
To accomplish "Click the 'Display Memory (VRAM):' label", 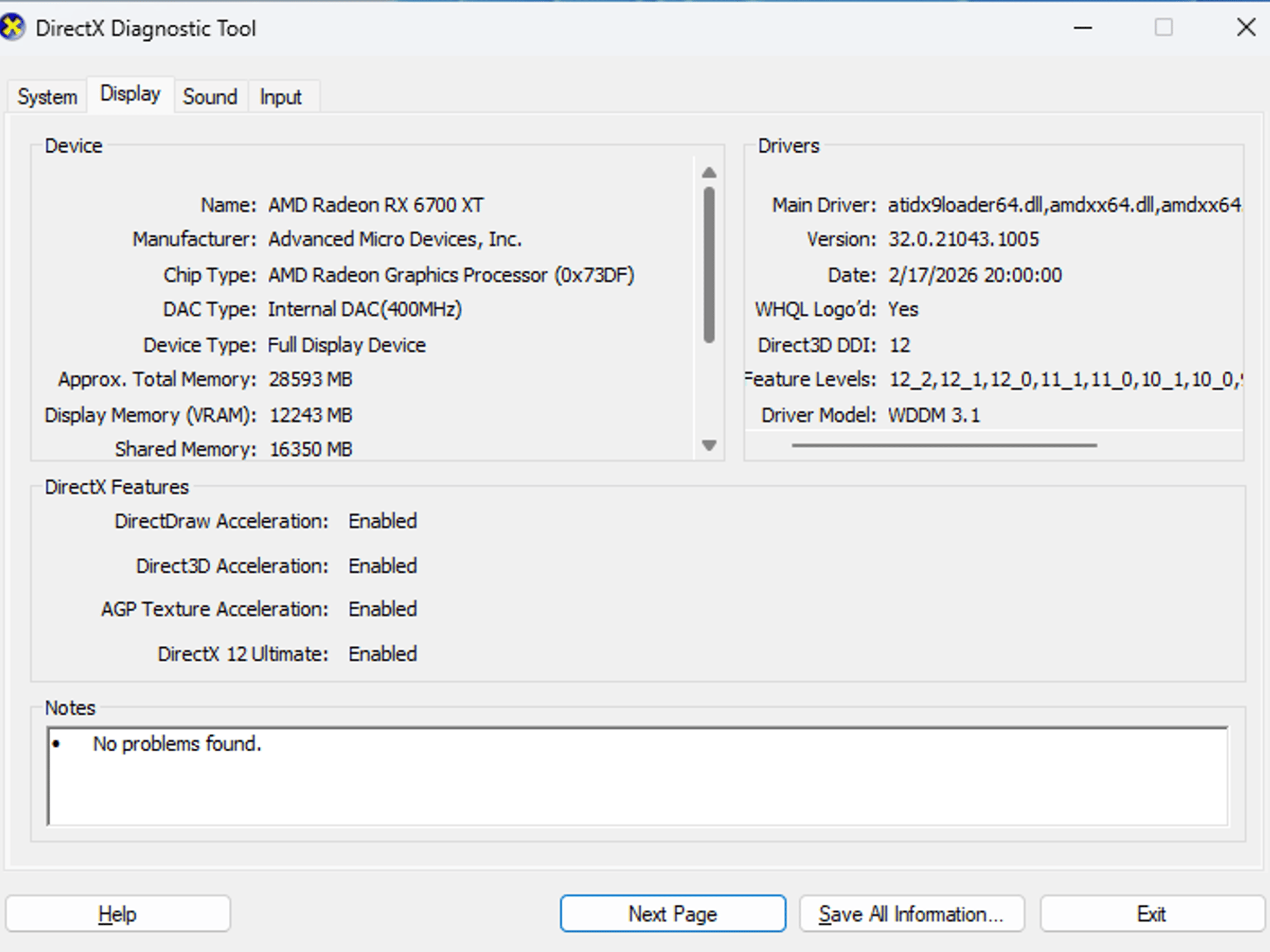I will pos(150,415).
